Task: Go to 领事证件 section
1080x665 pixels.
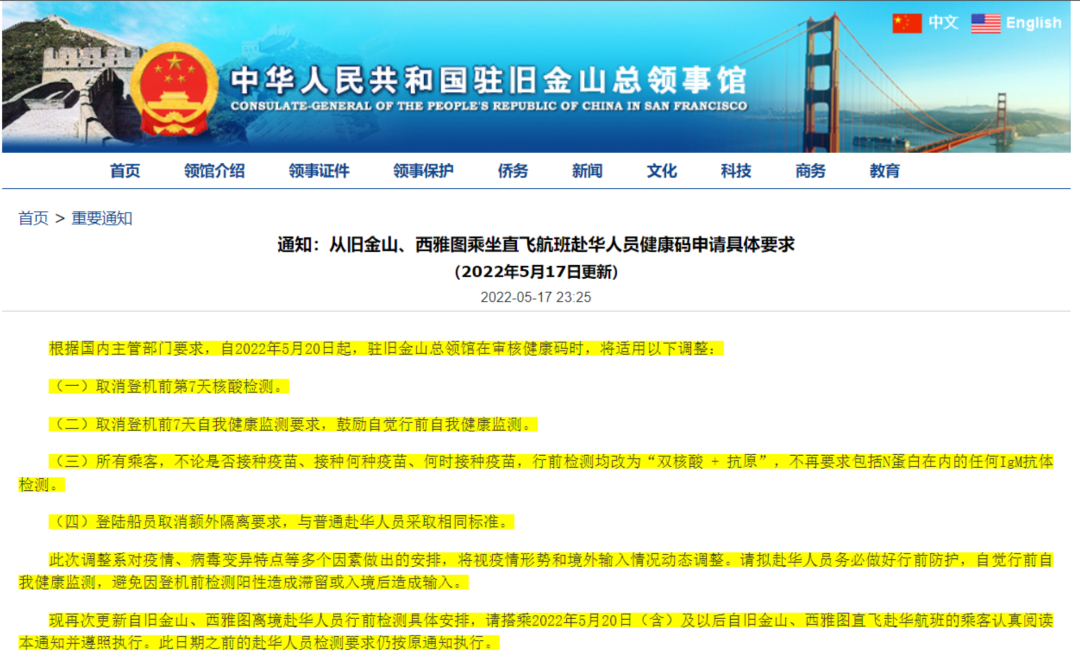Action: click(319, 171)
